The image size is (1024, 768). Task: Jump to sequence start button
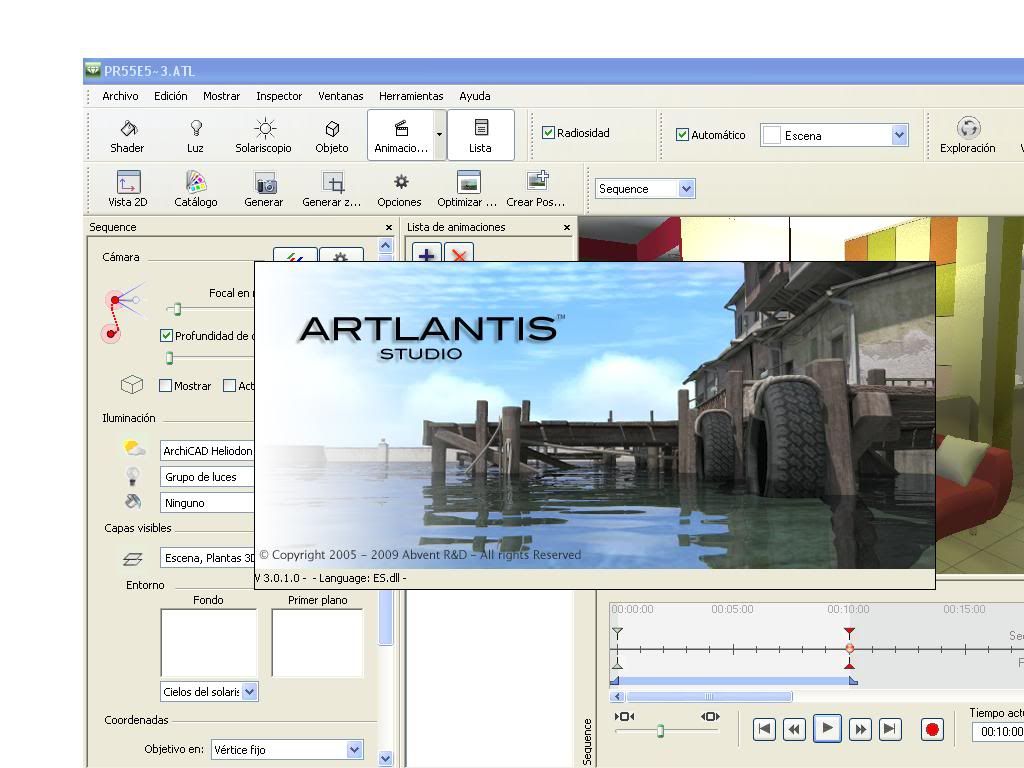click(764, 729)
